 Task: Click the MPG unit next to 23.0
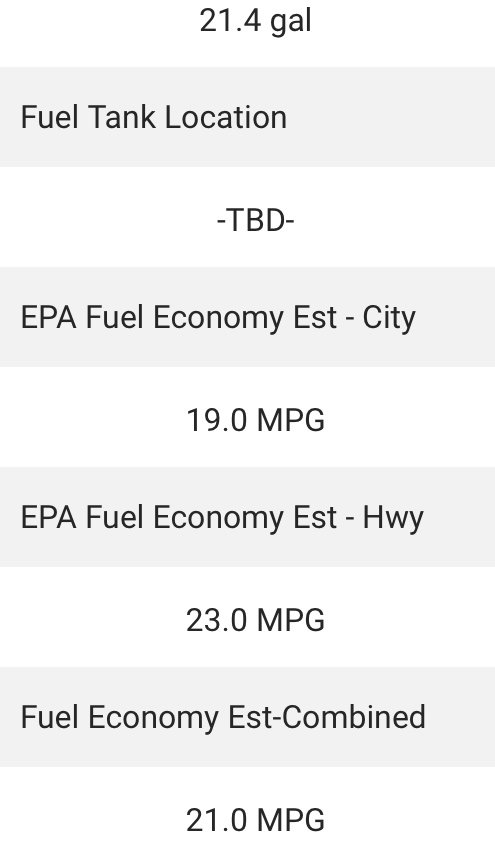click(x=291, y=620)
